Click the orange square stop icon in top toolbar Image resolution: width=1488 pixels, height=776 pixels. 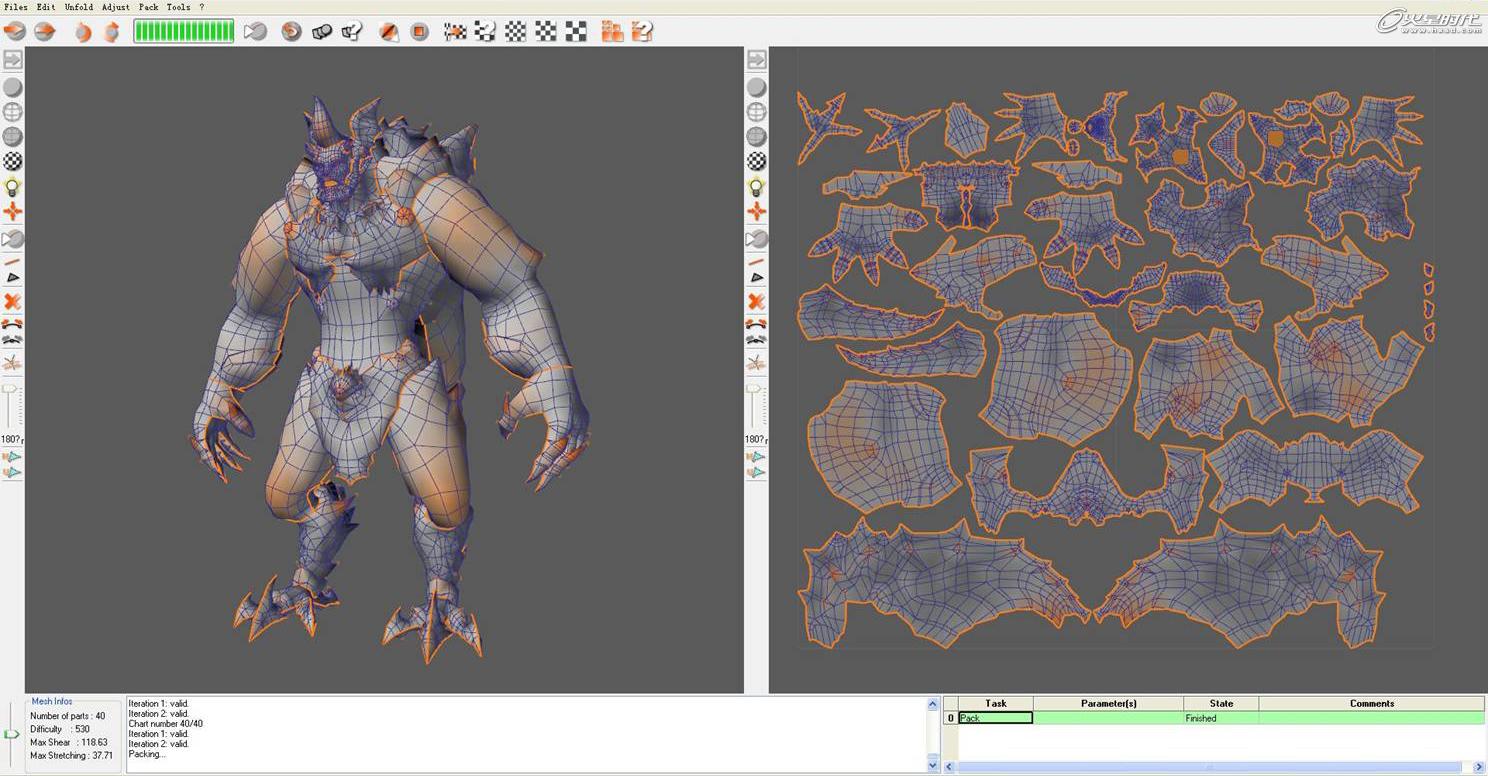point(420,31)
